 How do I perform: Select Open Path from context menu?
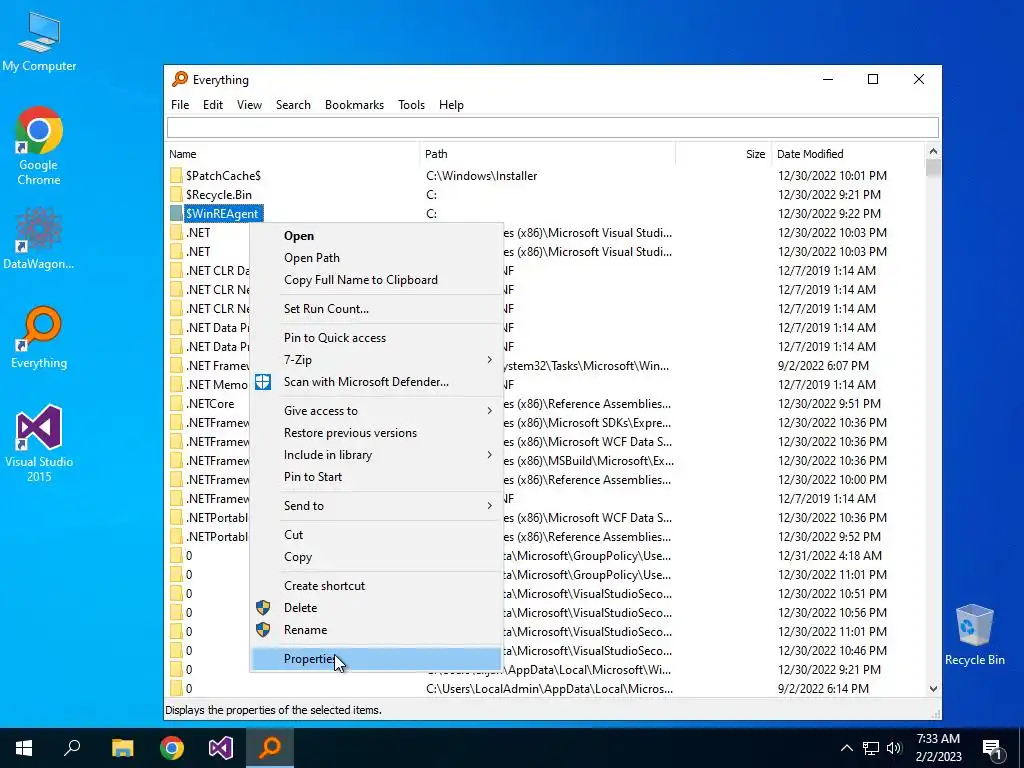click(376, 258)
